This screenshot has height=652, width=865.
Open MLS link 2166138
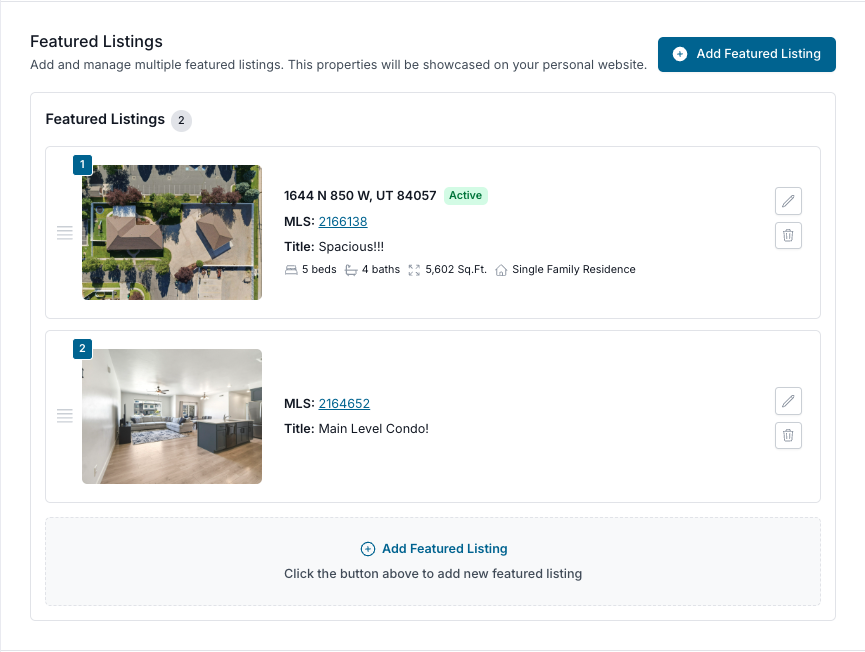(x=343, y=222)
